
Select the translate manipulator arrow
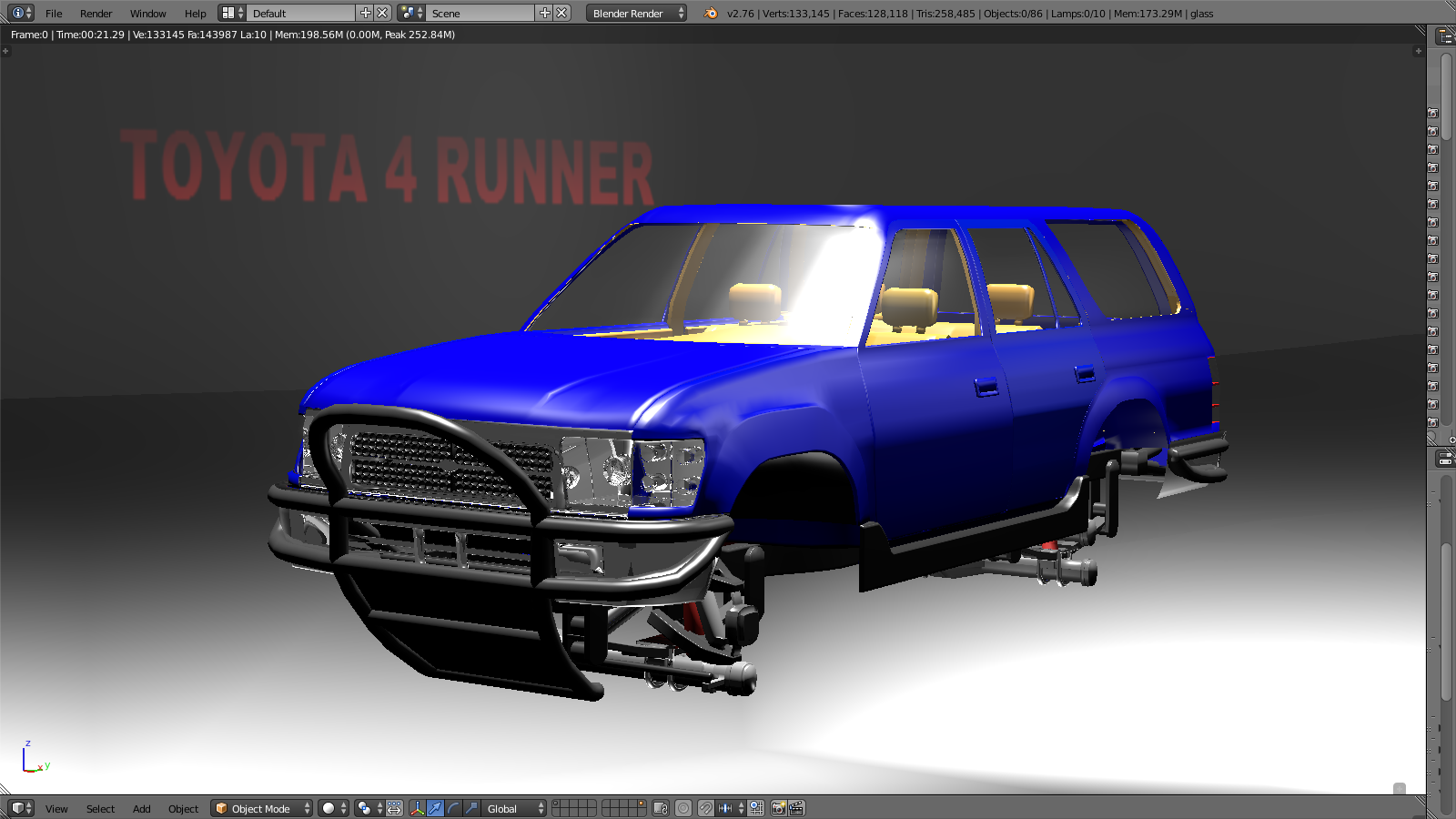(x=435, y=808)
